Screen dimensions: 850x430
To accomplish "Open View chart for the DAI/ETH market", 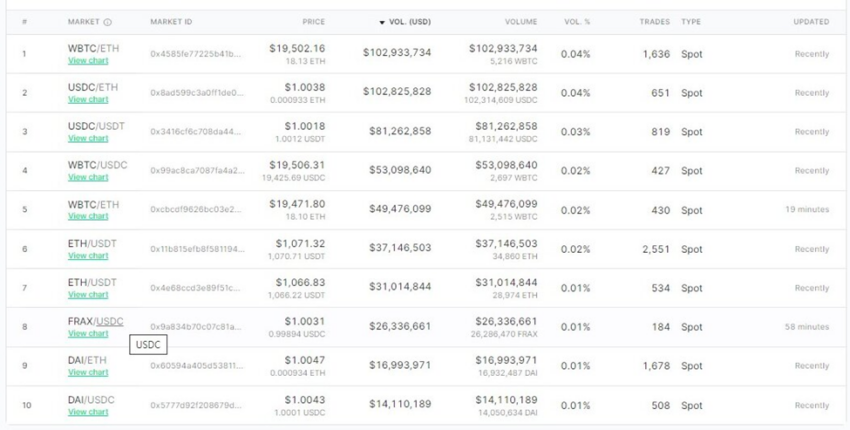I will [x=88, y=373].
